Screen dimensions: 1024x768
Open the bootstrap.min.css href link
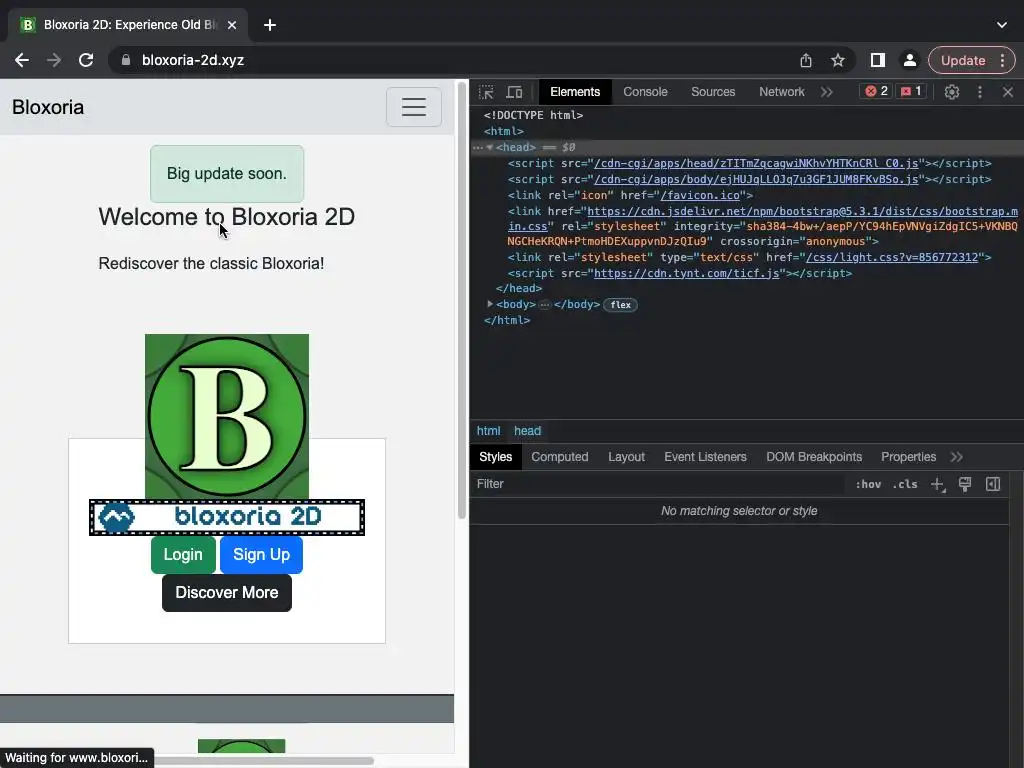802,212
